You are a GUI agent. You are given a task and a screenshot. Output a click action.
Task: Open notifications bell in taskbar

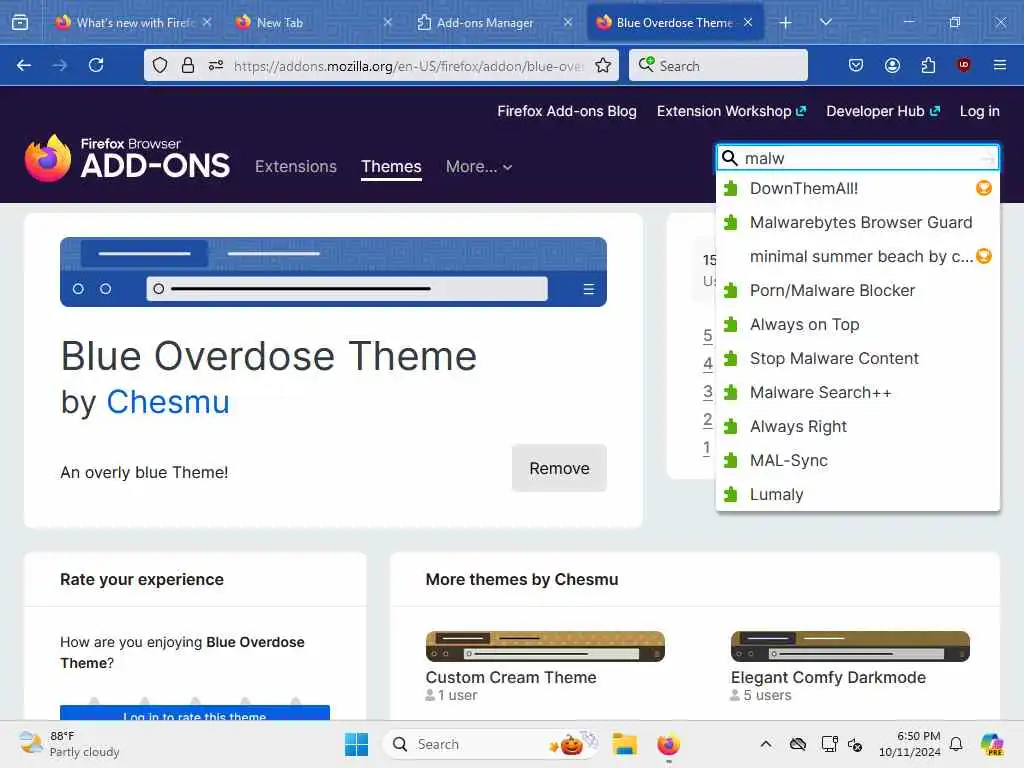tap(956, 744)
